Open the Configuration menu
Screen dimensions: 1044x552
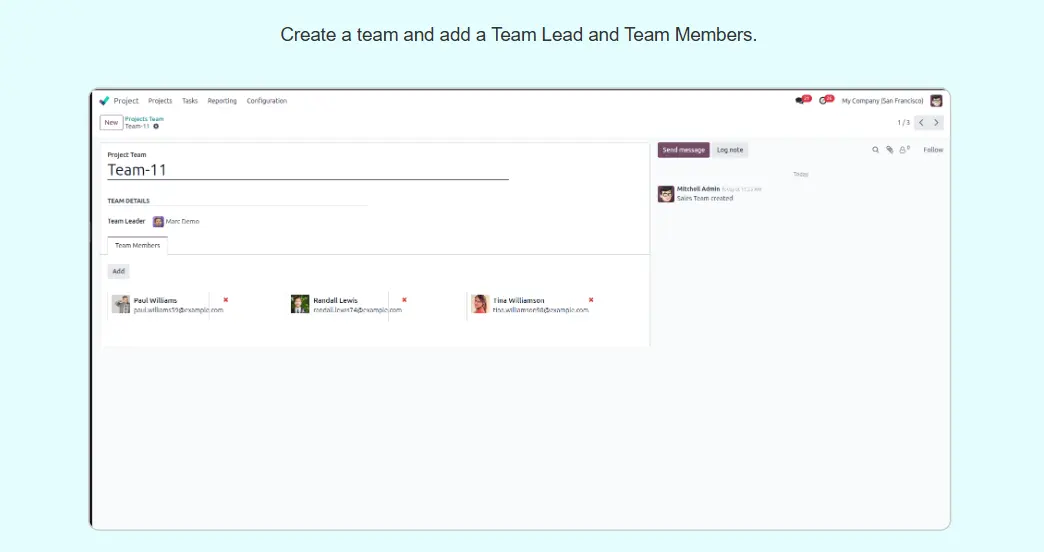point(267,101)
